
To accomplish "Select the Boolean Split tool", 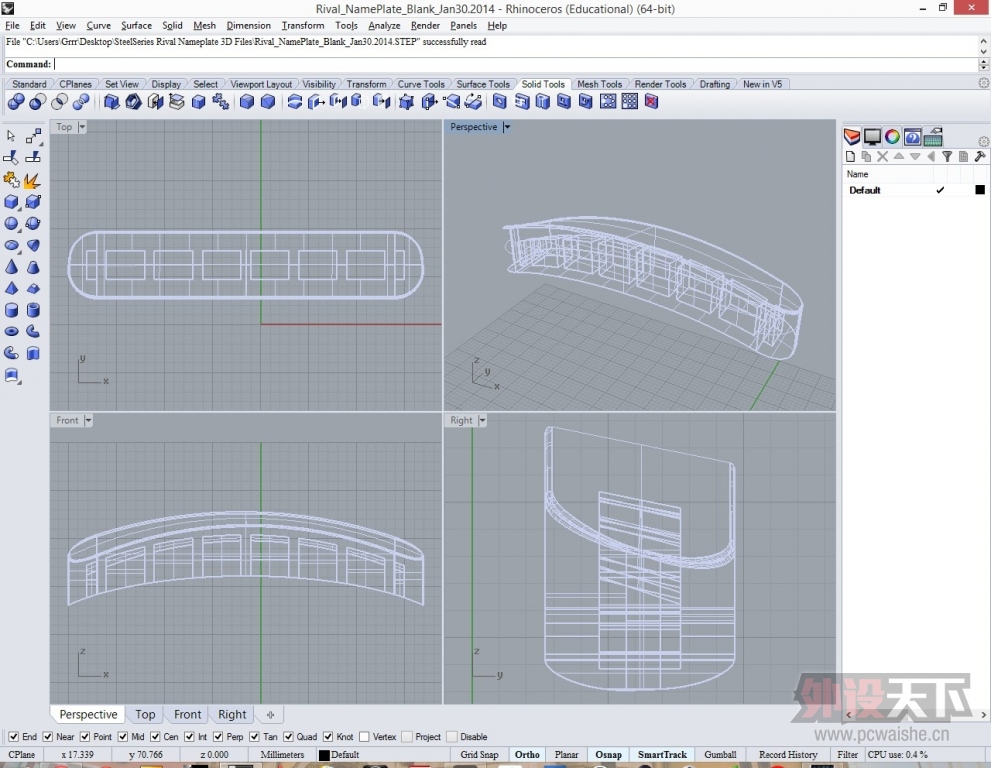I will (81, 101).
